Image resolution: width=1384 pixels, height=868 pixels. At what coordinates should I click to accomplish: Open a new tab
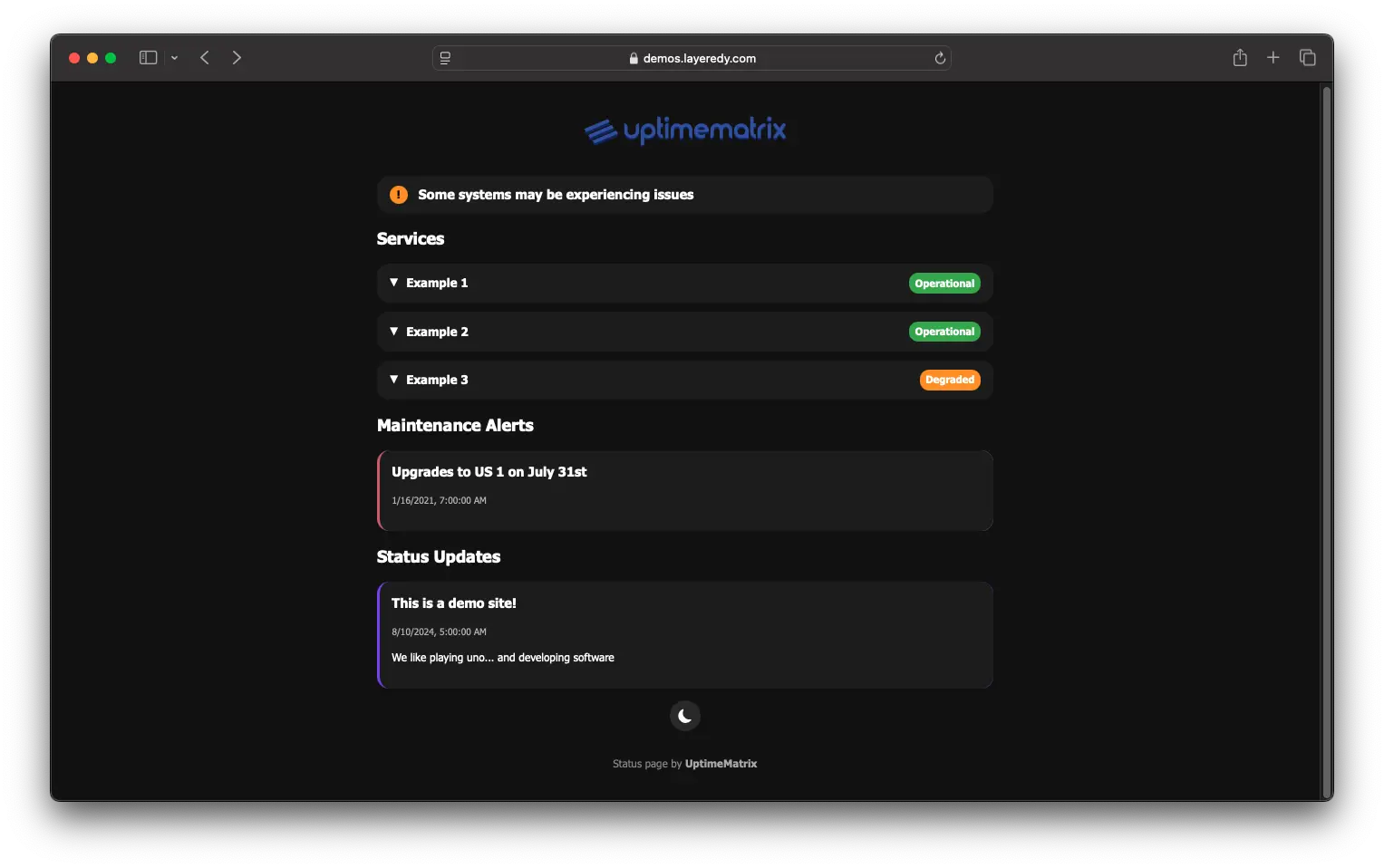coord(1273,58)
